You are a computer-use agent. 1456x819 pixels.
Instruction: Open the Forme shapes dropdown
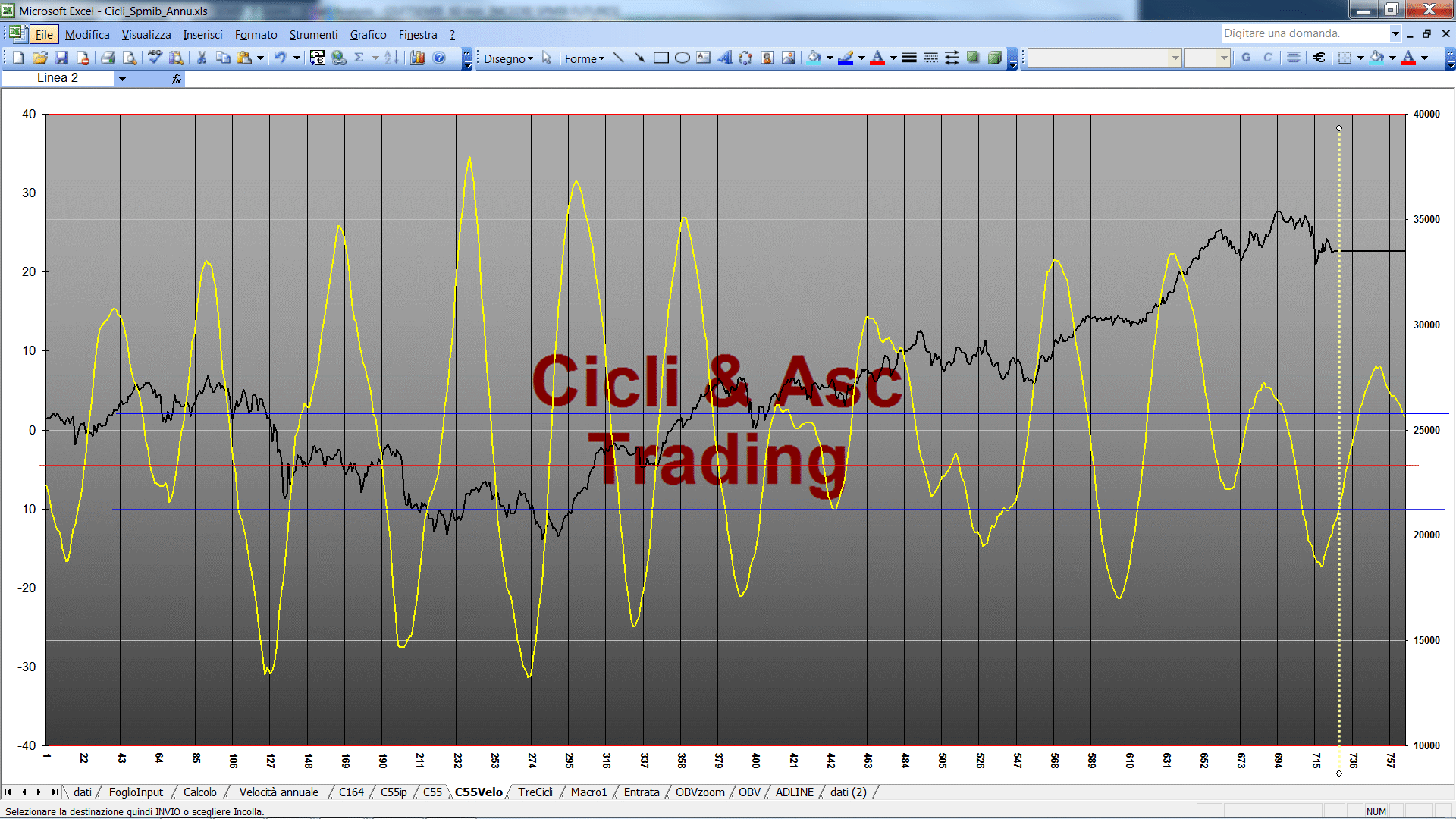tap(584, 58)
